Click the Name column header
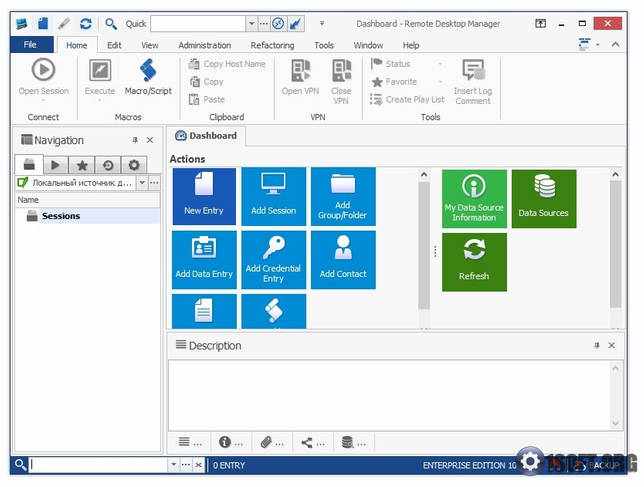644x487 pixels. point(87,200)
